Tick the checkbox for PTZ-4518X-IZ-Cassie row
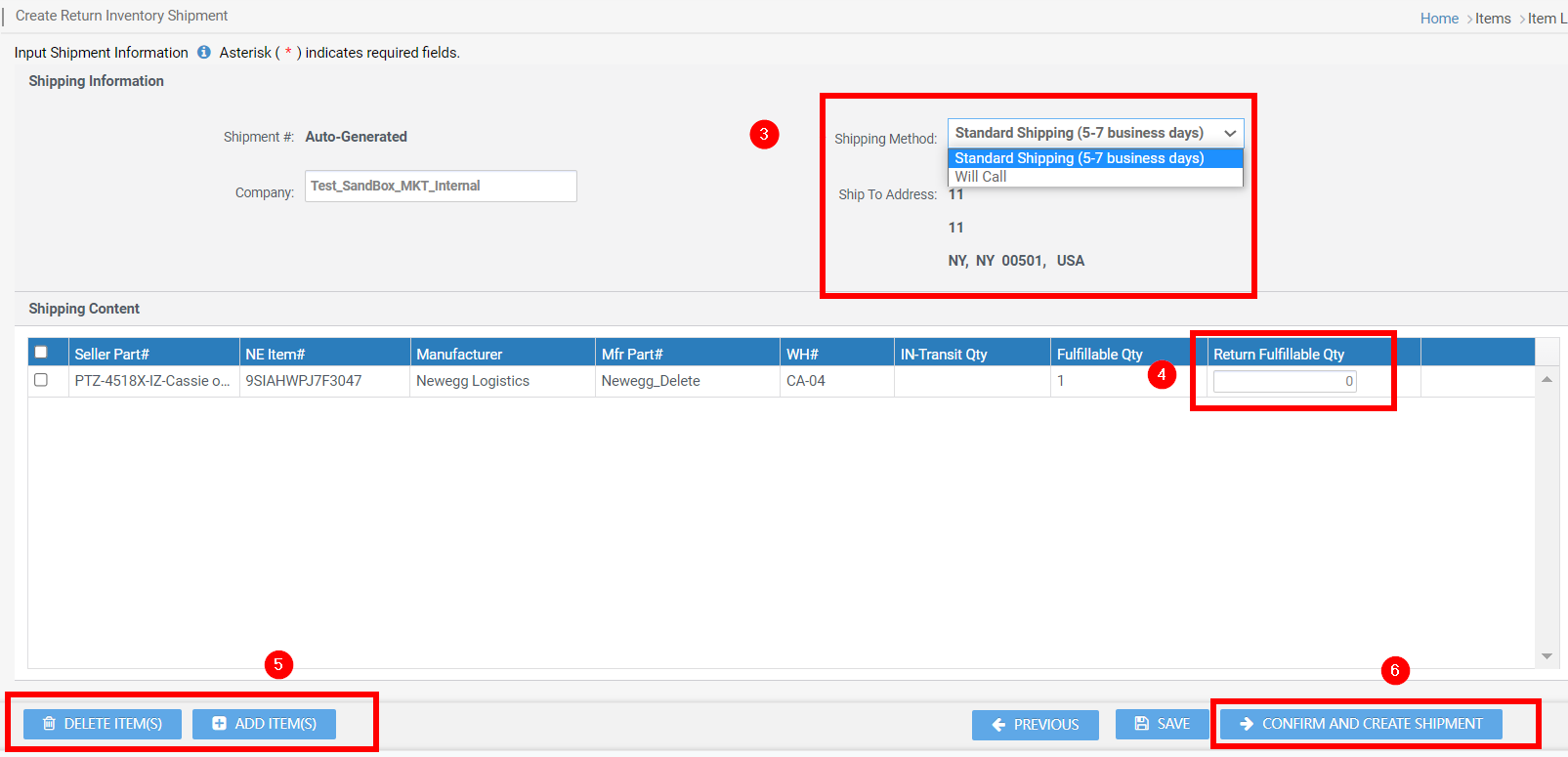The image size is (1568, 757). pos(41,380)
